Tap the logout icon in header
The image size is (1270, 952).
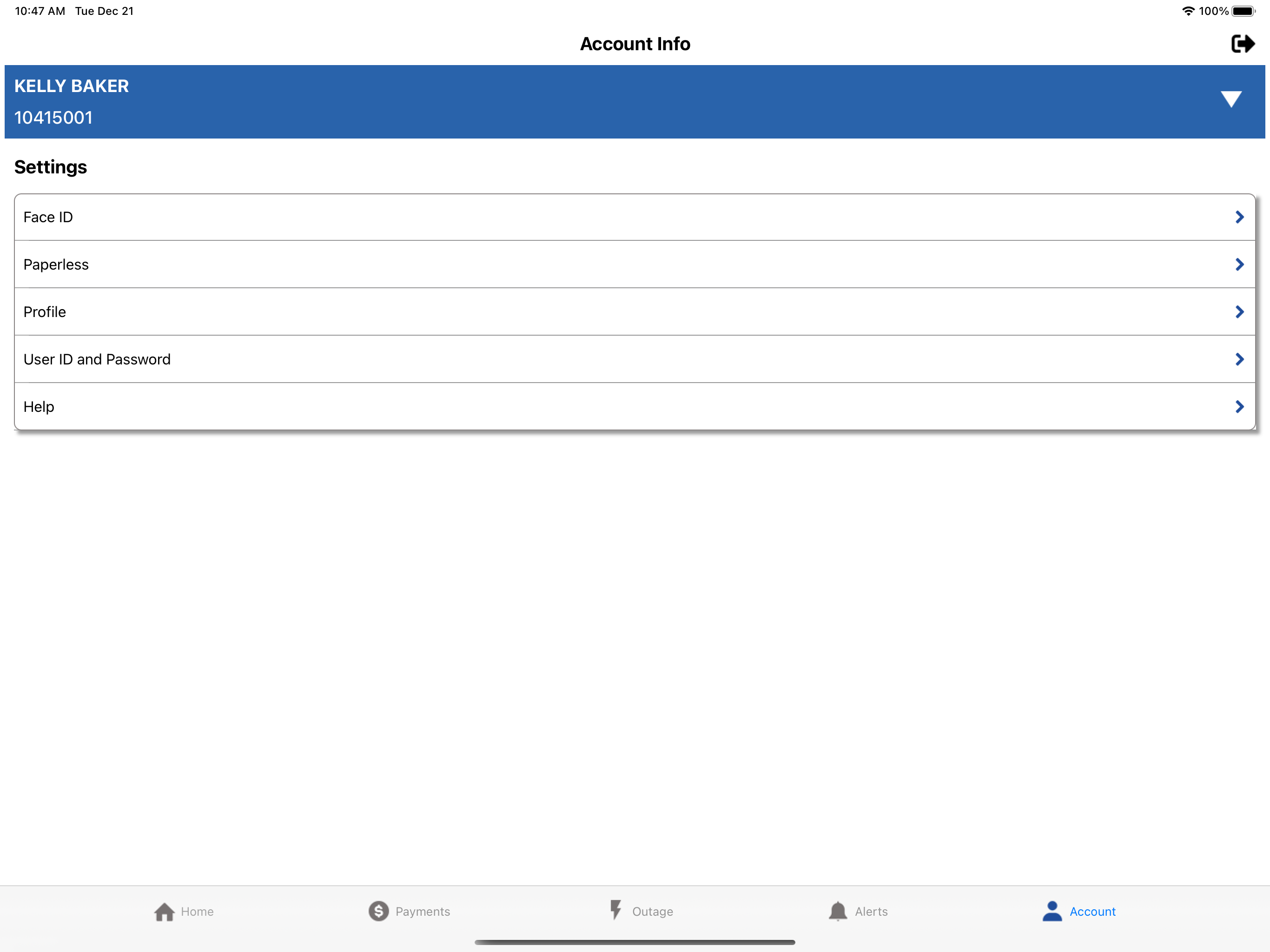coord(1243,44)
